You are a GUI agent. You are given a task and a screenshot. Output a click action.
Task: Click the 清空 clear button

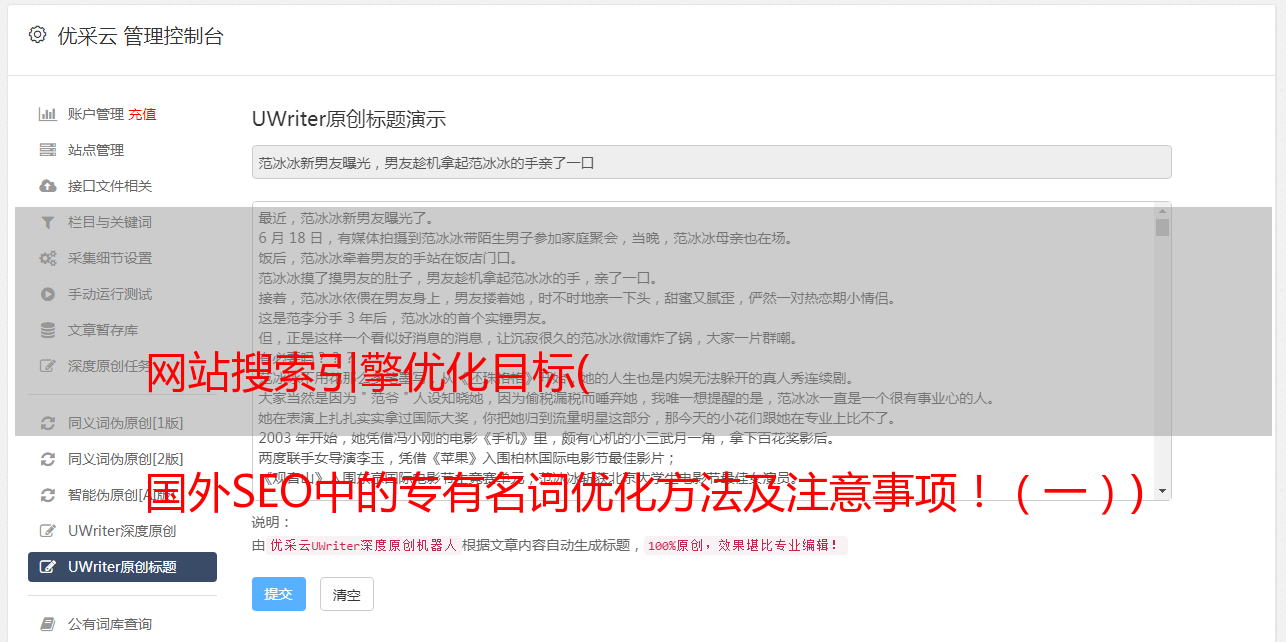point(346,594)
